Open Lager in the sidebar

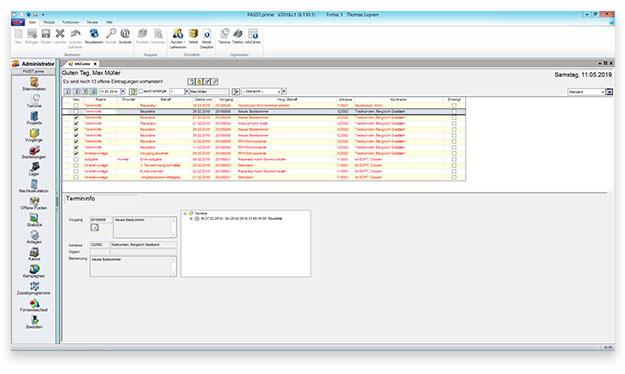tap(34, 169)
